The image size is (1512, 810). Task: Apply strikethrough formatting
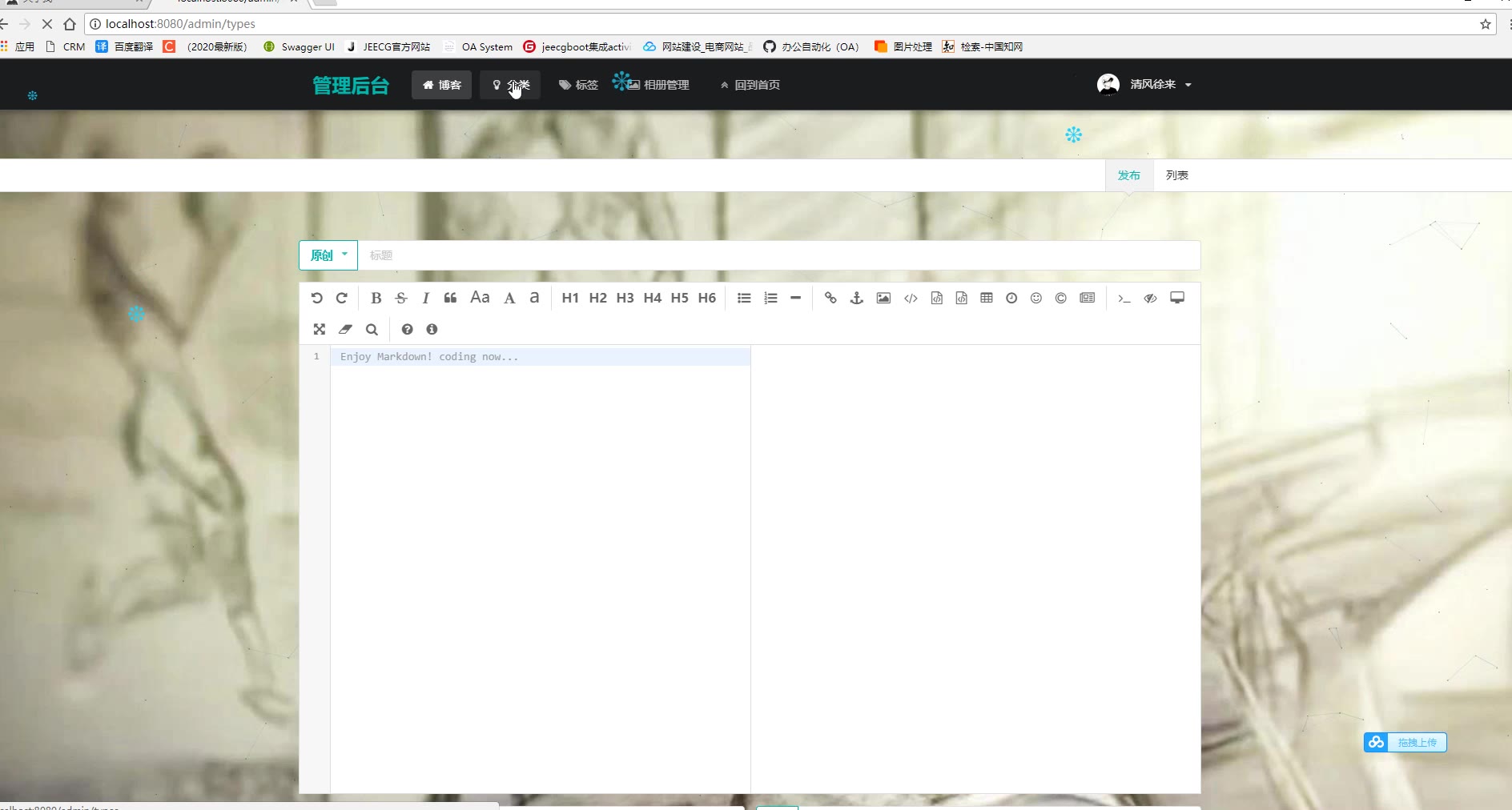click(x=401, y=298)
